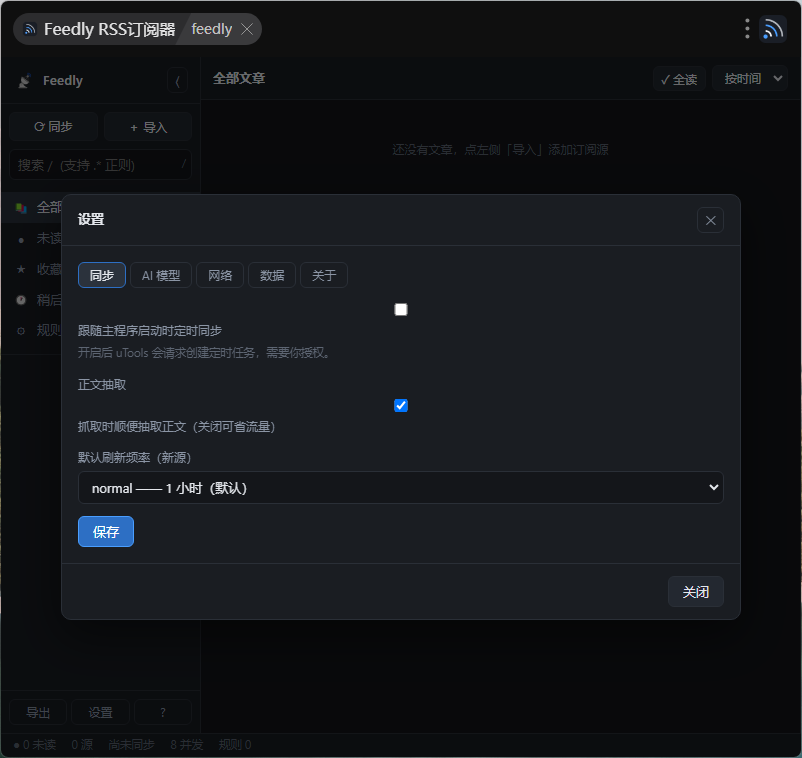802x758 pixels.
Task: Go to the 关于 tab
Action: [x=324, y=275]
